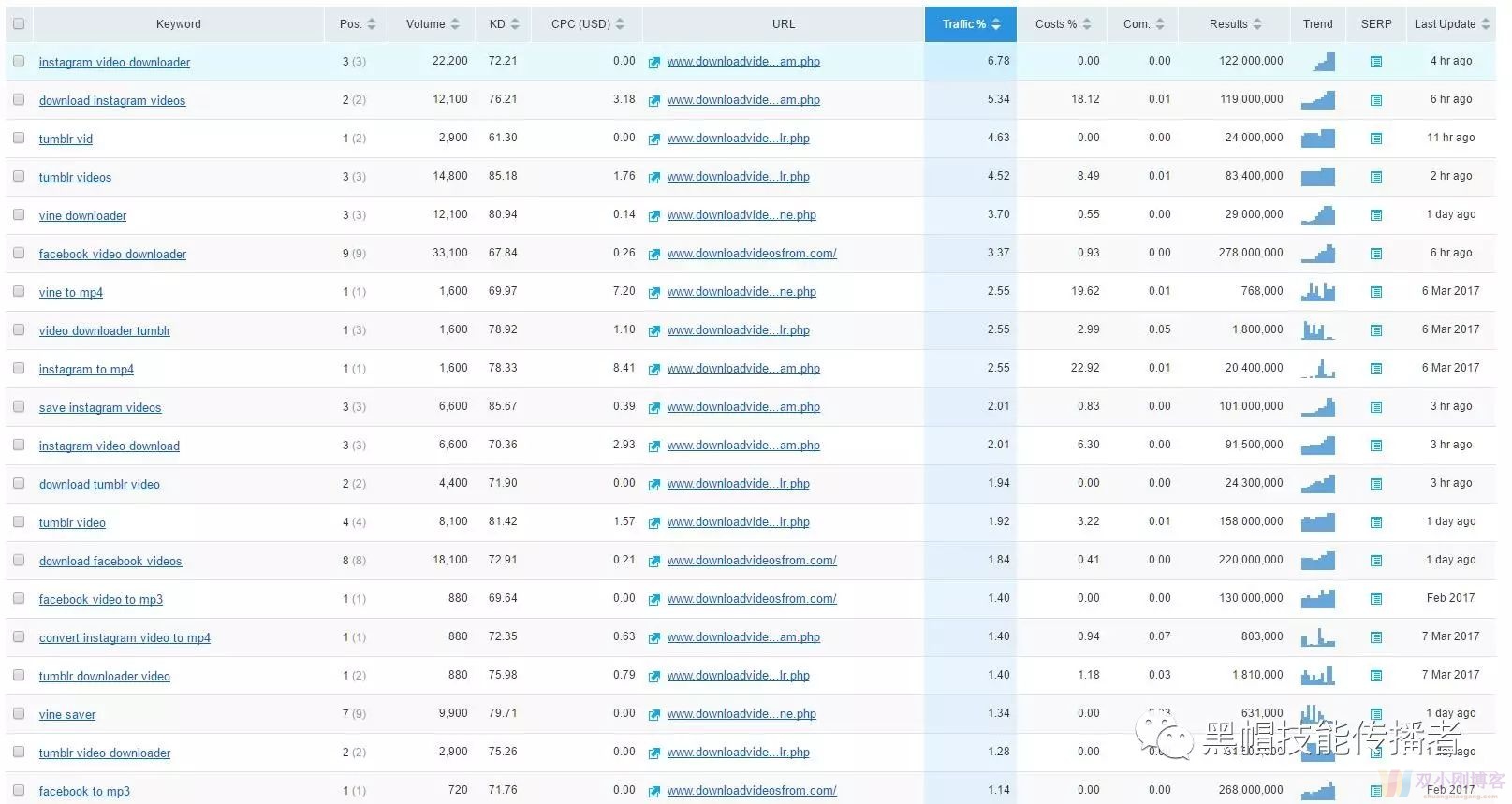1512x804 pixels.
Task: Open SERP icon for tumblr video row
Action: [1375, 522]
